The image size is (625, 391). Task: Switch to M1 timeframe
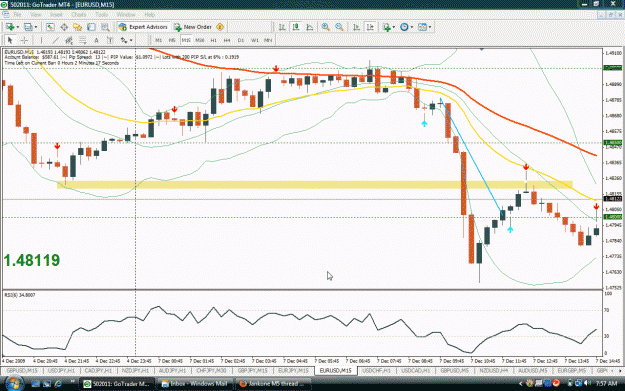(x=158, y=40)
